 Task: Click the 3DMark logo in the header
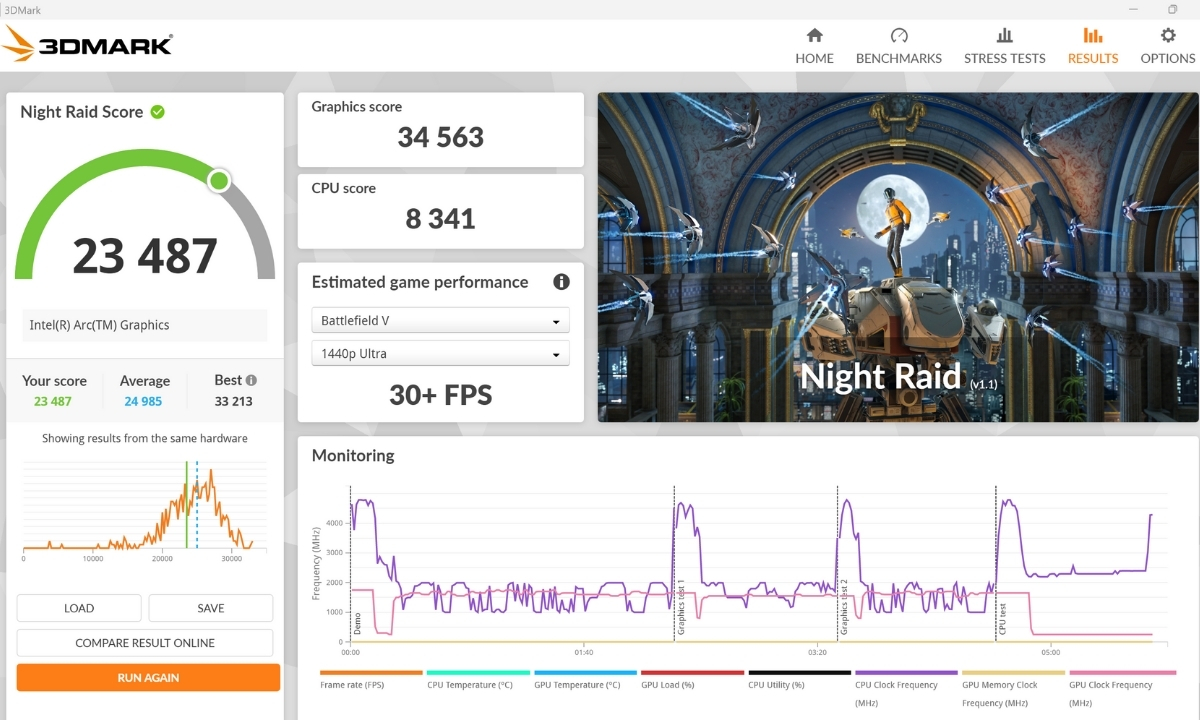[x=87, y=45]
